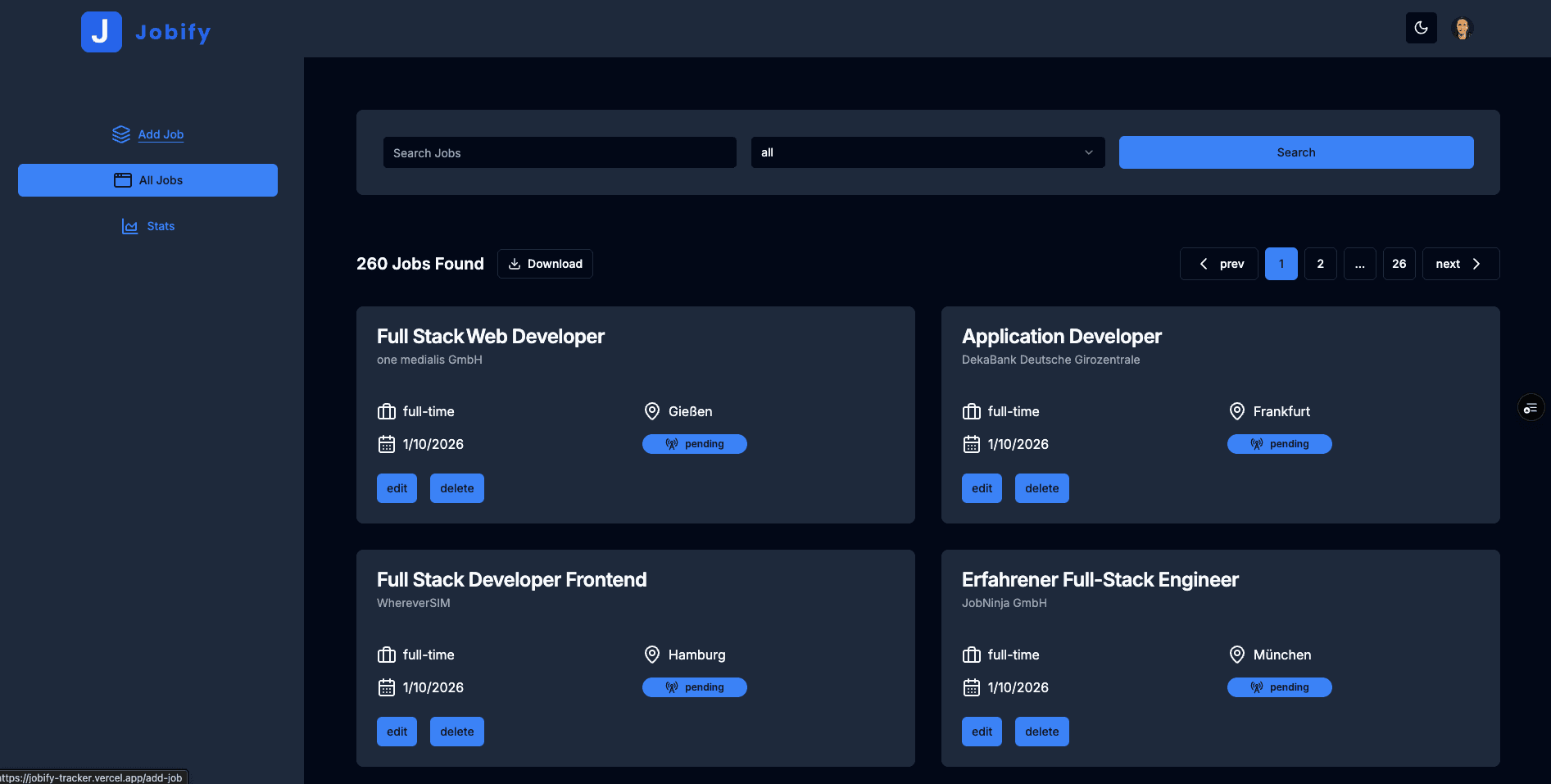
Task: Navigate to pagination page 26
Action: (1399, 264)
